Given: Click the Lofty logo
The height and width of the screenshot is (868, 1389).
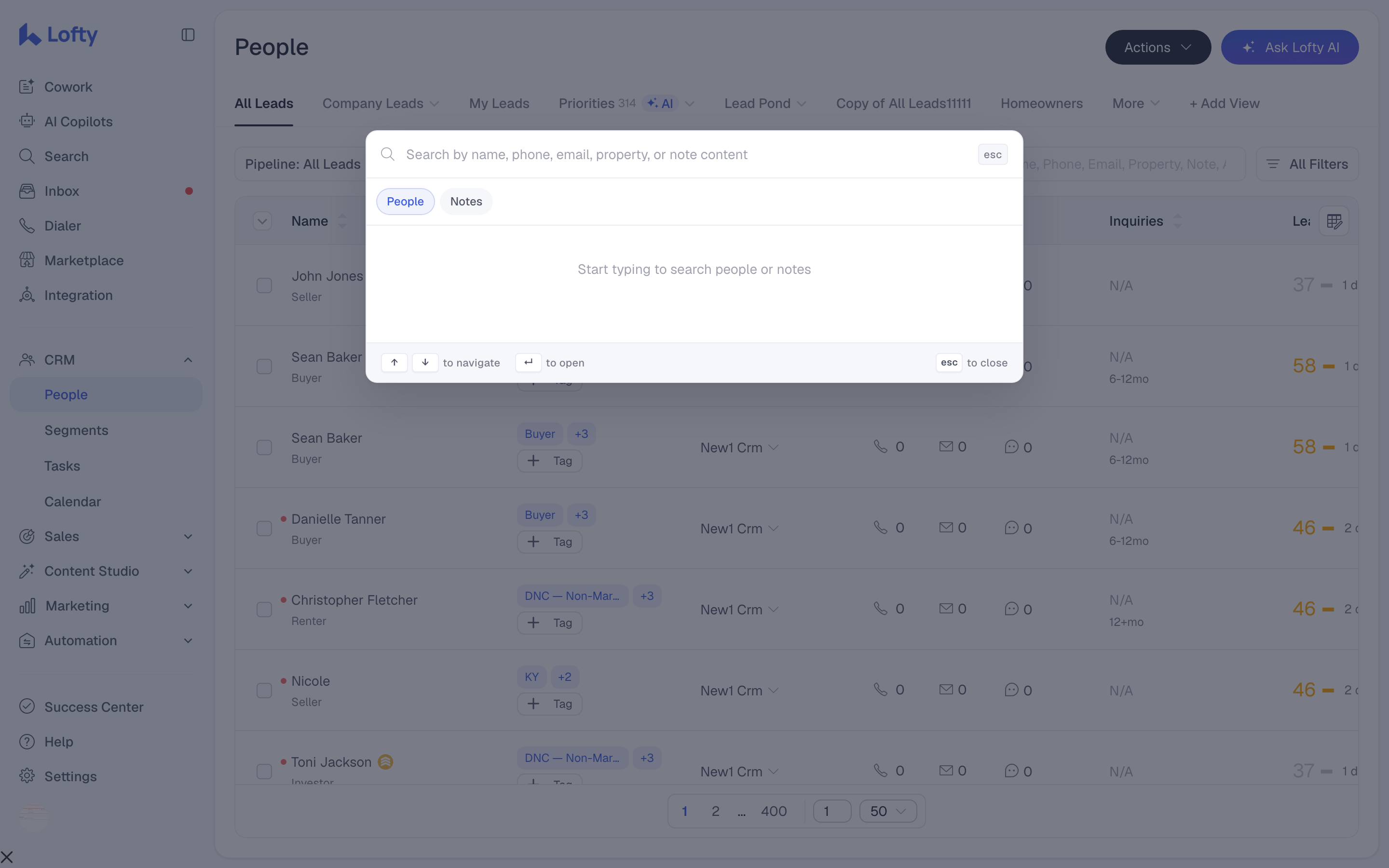Looking at the screenshot, I should [58, 34].
